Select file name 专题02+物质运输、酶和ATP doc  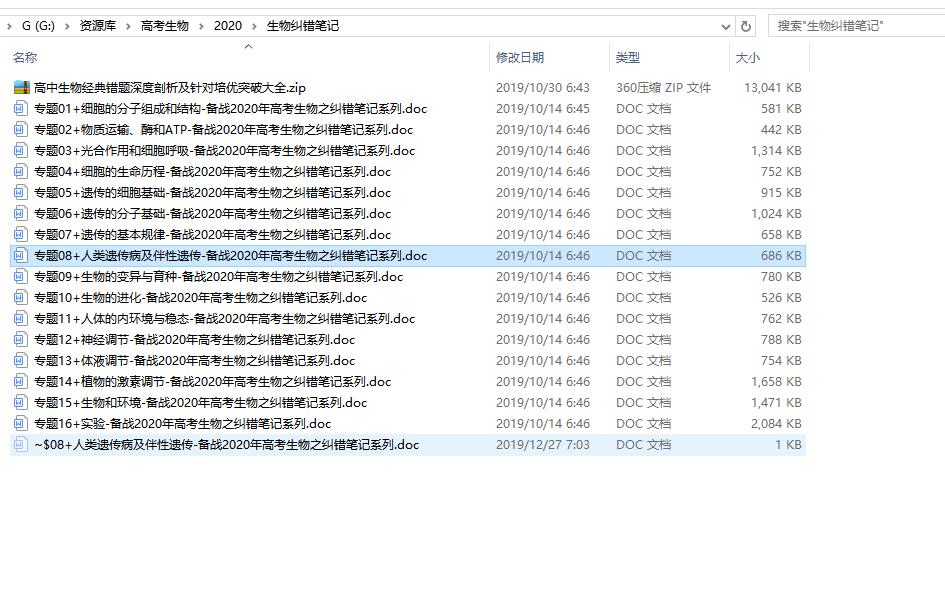click(224, 130)
